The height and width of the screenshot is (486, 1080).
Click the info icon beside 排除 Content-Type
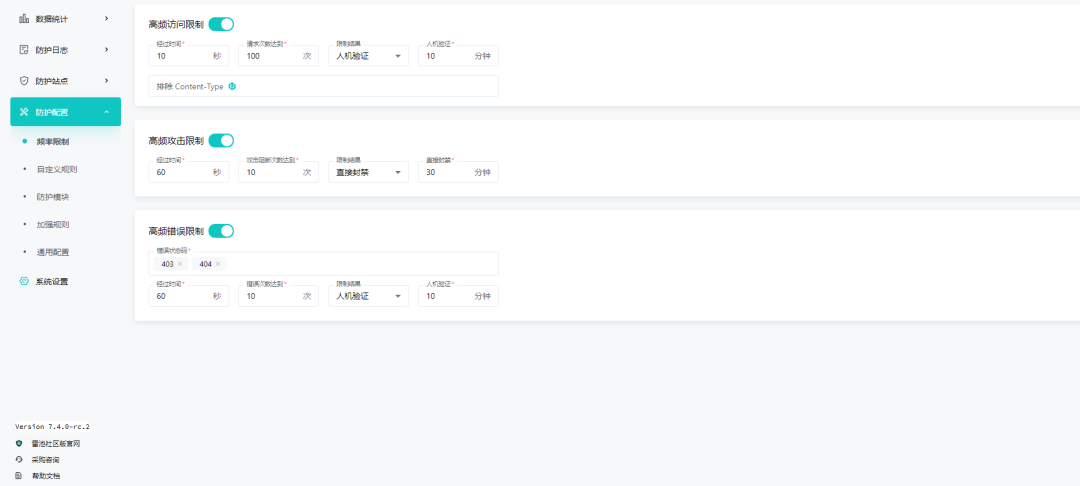coord(232,86)
